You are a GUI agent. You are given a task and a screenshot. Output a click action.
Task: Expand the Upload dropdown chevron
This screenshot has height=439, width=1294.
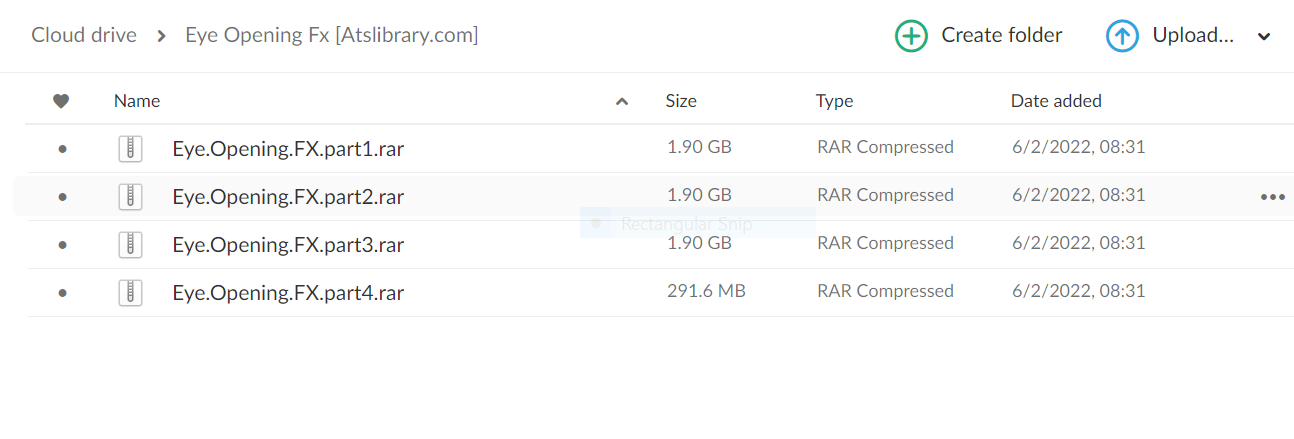pos(1264,37)
